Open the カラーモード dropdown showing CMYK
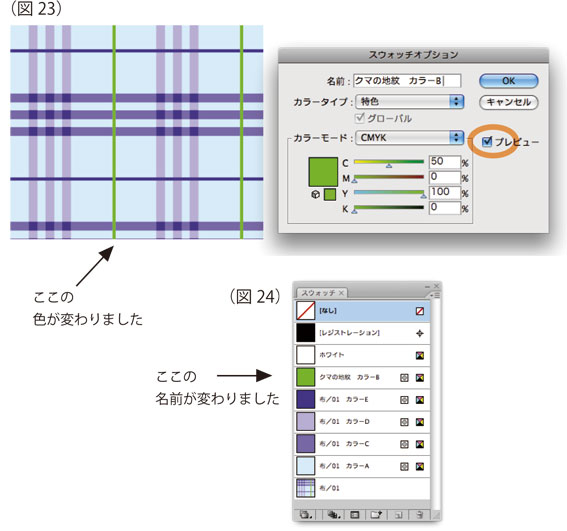The height and width of the screenshot is (531, 567). click(x=409, y=138)
